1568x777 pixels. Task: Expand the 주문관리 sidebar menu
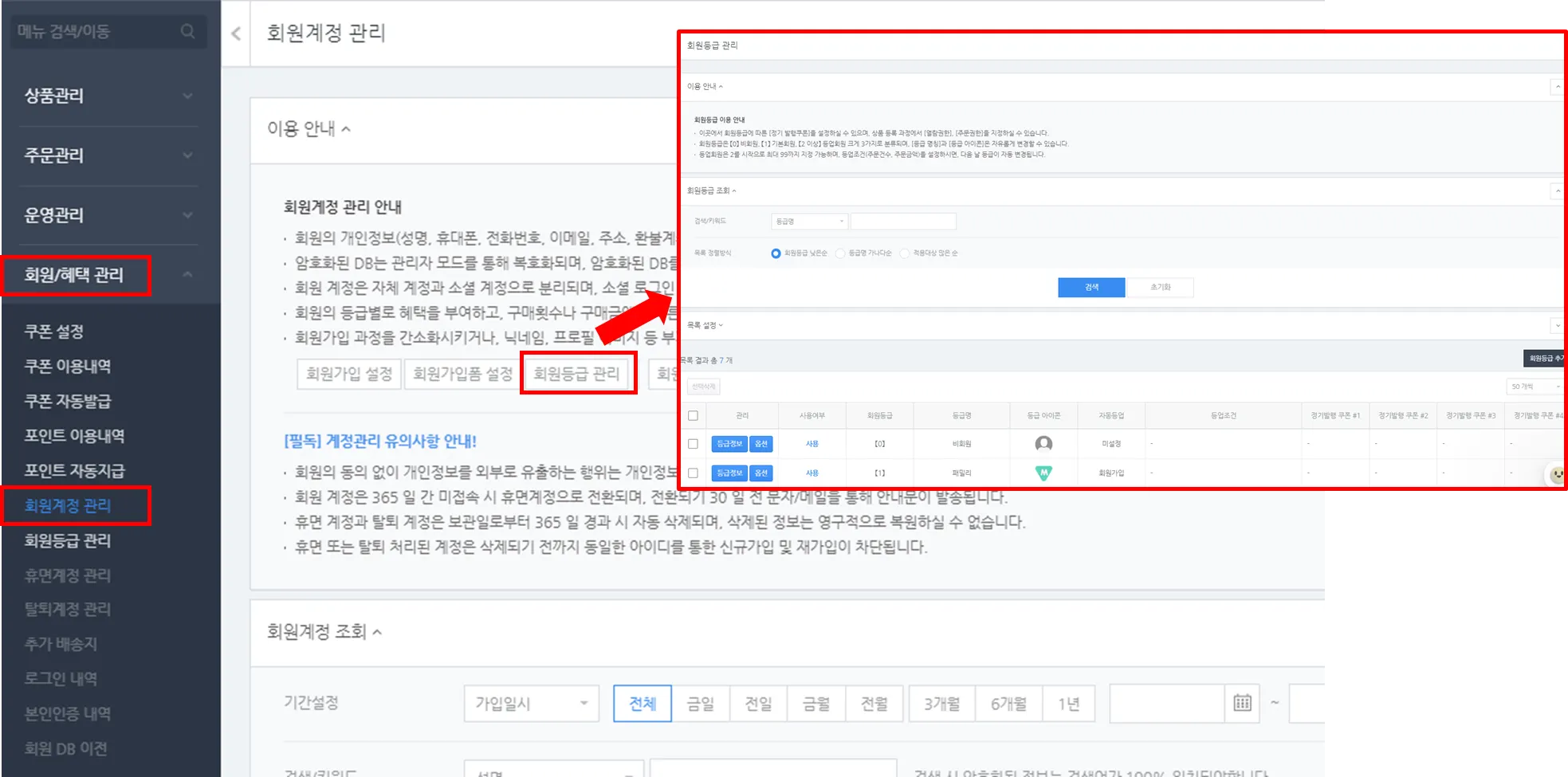[110, 155]
